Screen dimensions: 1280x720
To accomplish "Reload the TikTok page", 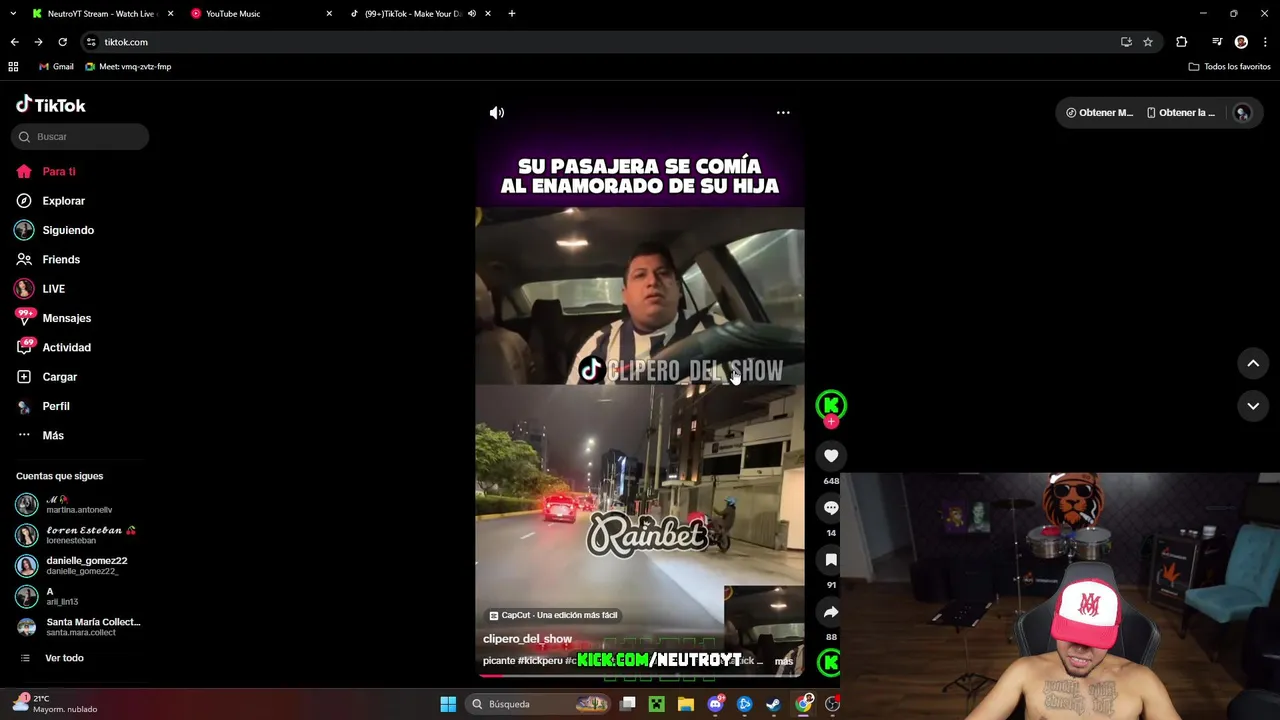I will (62, 42).
